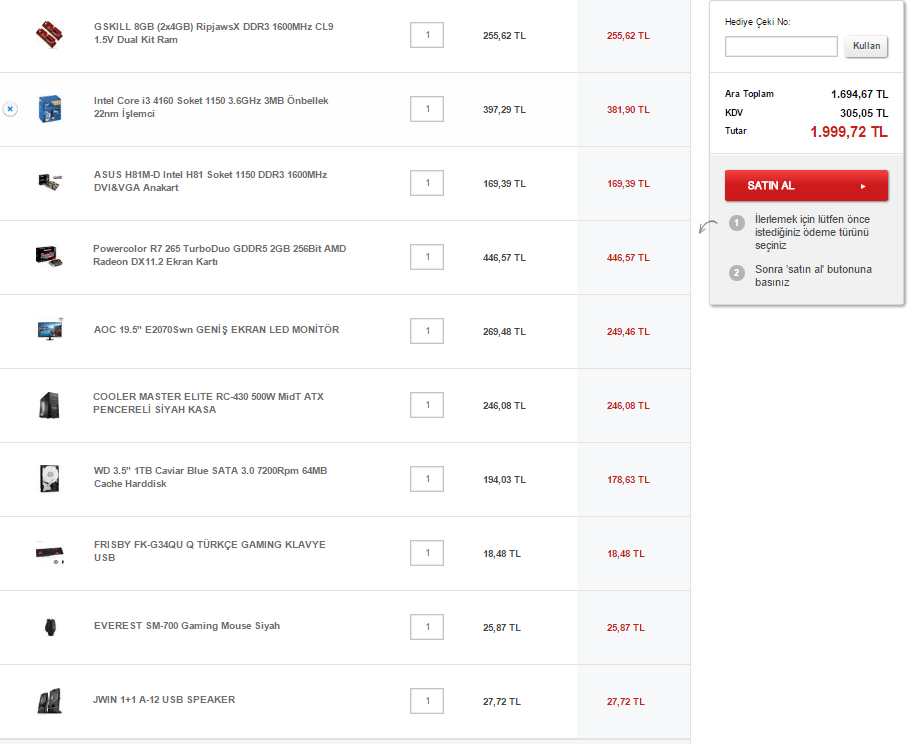This screenshot has width=908, height=744.
Task: Click the Cooler Master Elite case image
Action: (x=48, y=404)
